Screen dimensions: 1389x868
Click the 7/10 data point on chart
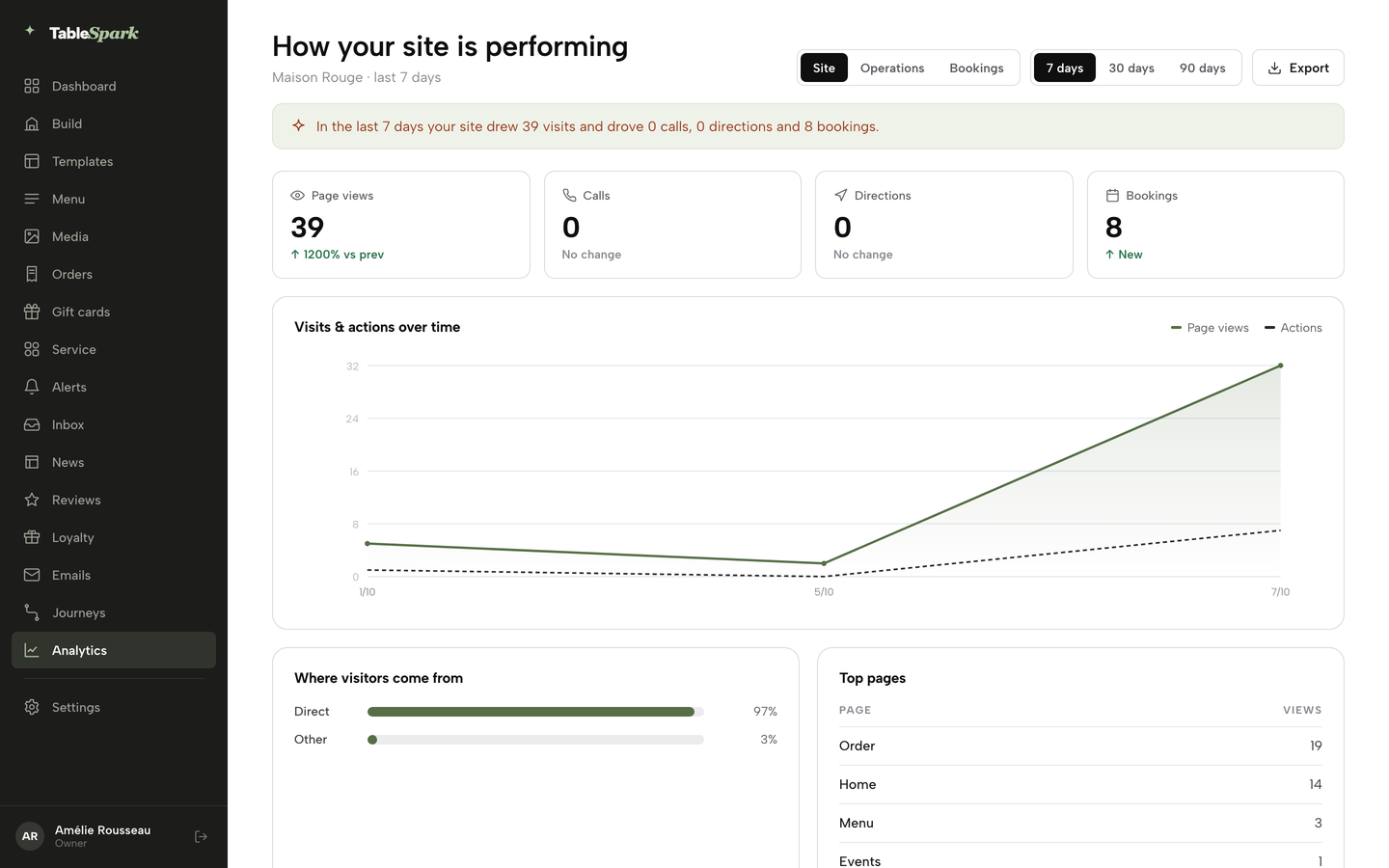click(x=1281, y=366)
